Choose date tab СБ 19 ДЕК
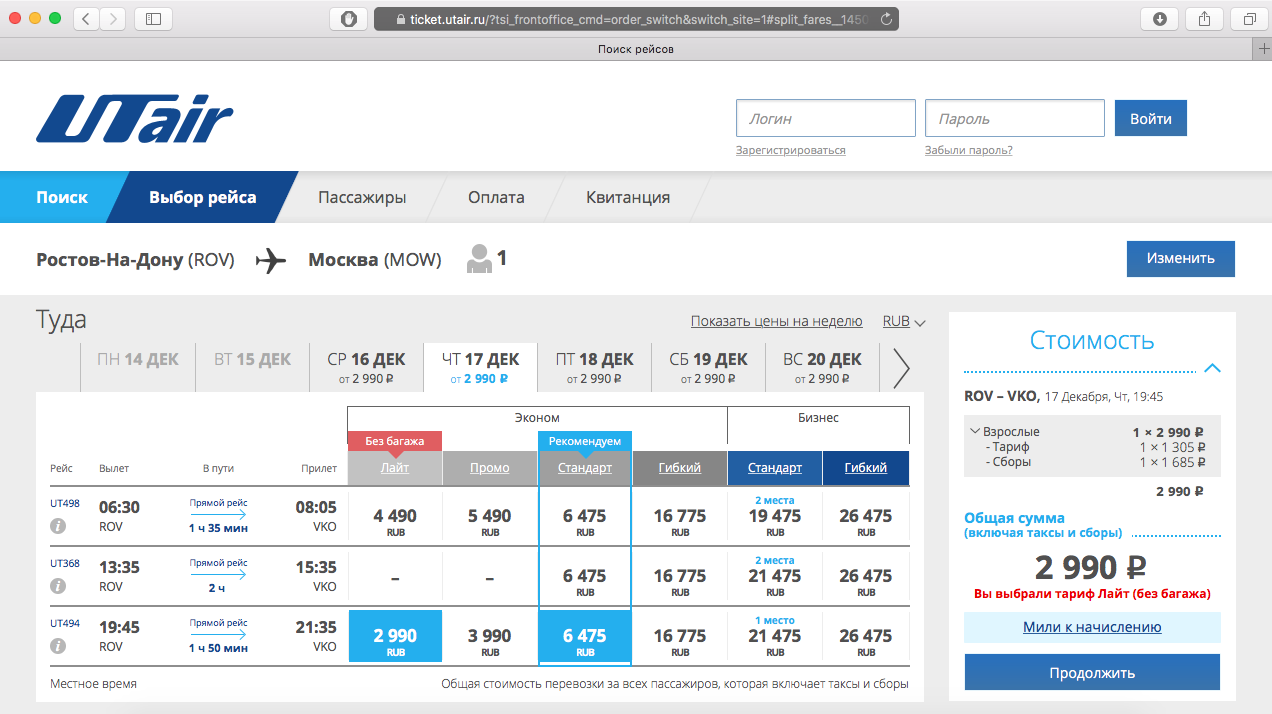 tap(709, 367)
